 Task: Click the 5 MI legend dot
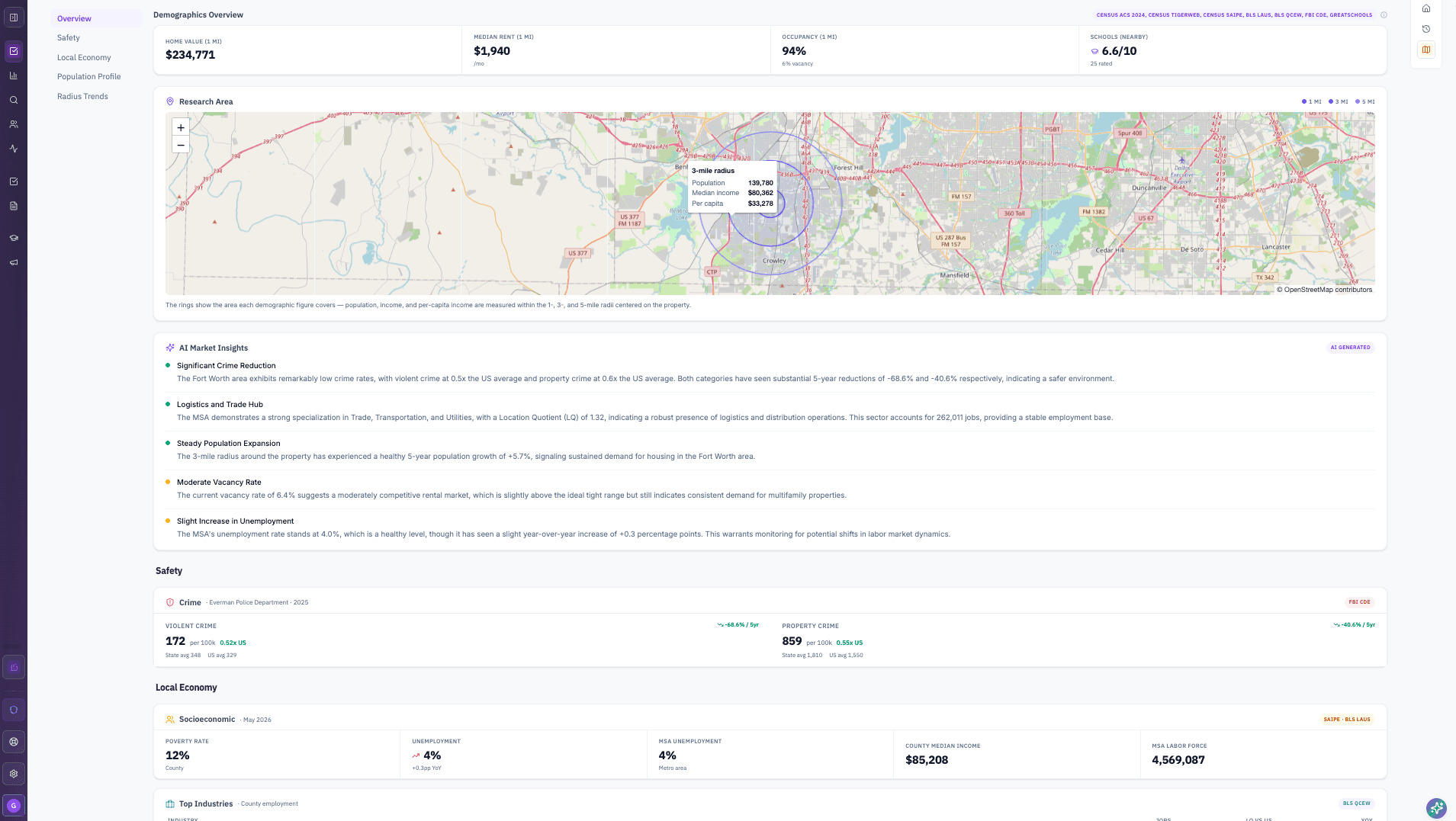[1358, 101]
